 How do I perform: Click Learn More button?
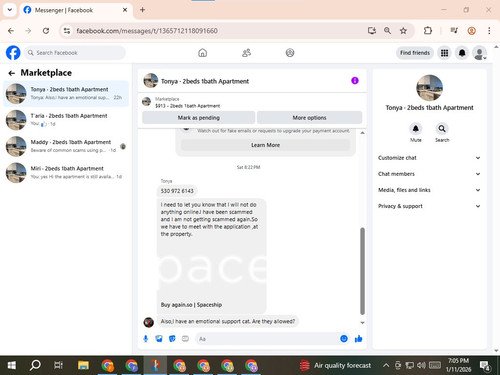(x=265, y=145)
